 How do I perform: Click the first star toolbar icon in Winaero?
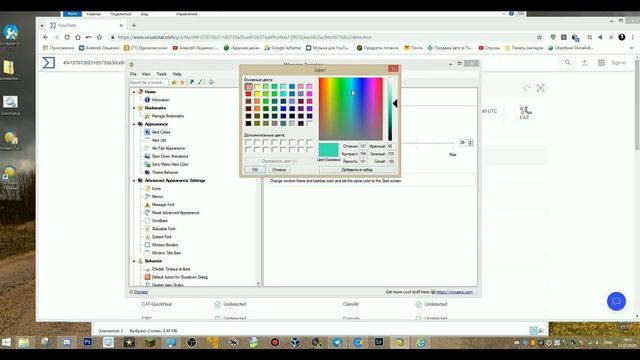tap(174, 82)
